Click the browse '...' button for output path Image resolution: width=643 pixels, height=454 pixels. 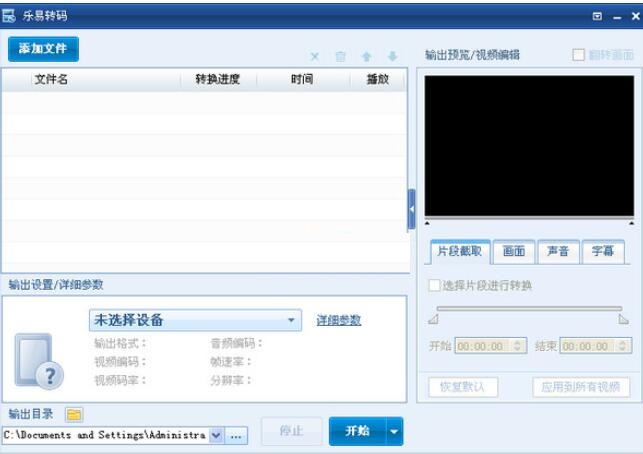click(x=236, y=436)
